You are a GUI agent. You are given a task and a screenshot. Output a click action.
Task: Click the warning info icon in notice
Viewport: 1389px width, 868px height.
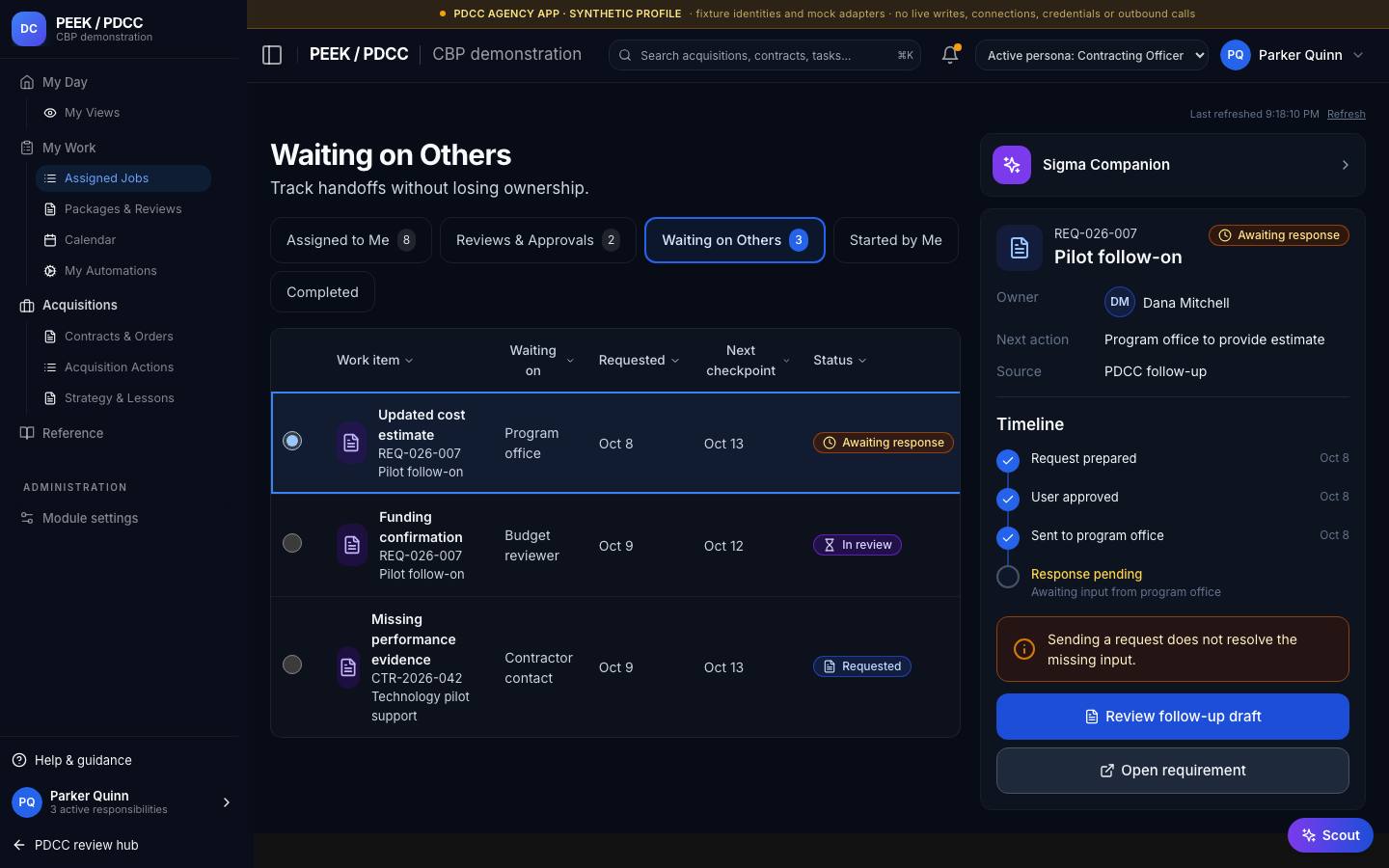click(x=1024, y=649)
